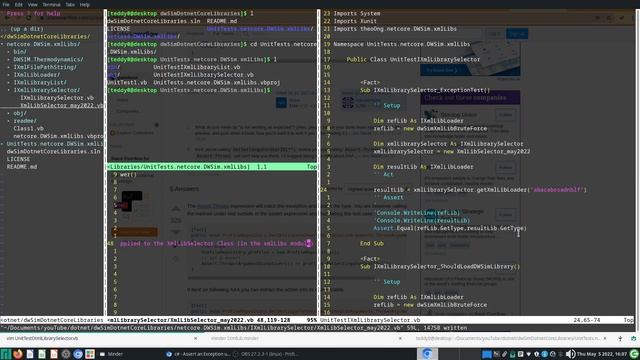Expand IXmlLibraryList/ folder in tree
This screenshot has height=360, width=640.
click(x=9, y=82)
